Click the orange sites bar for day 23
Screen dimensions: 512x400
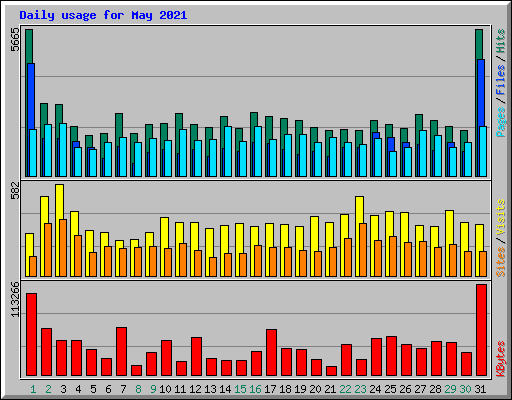coord(363,250)
